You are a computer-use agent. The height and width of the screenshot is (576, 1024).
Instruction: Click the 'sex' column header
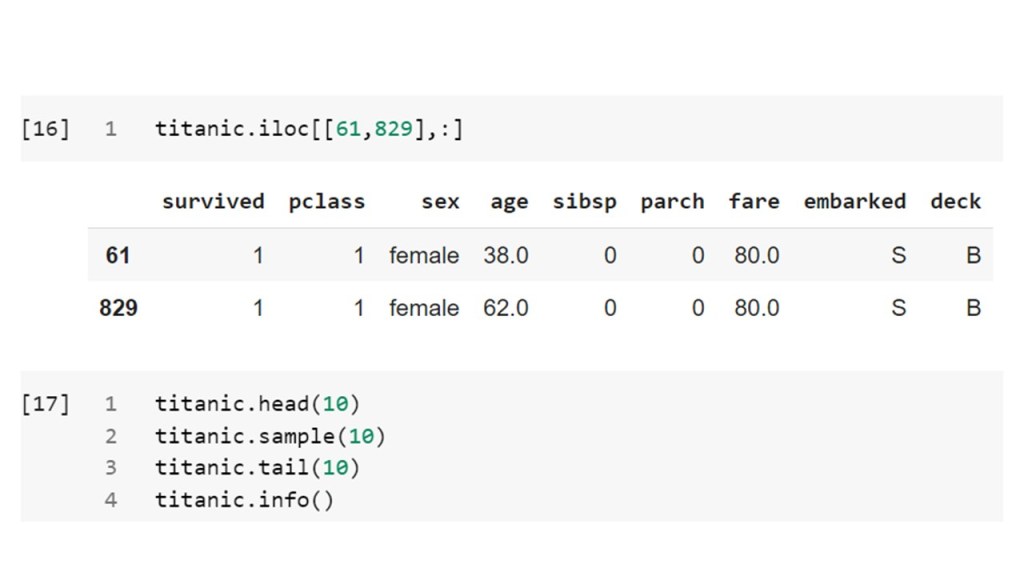click(x=440, y=201)
